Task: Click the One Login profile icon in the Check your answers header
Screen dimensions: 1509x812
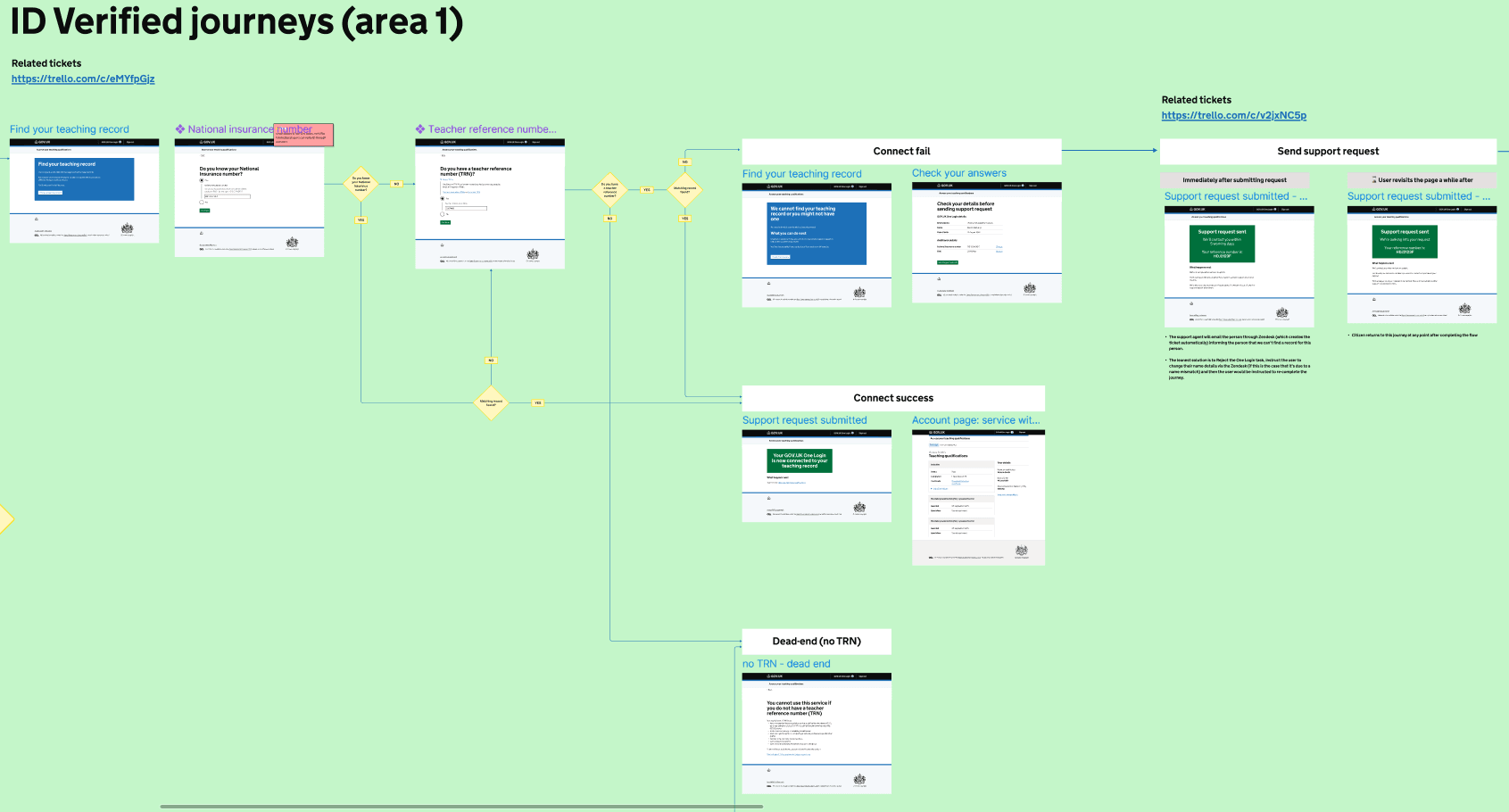Action: pos(1023,185)
